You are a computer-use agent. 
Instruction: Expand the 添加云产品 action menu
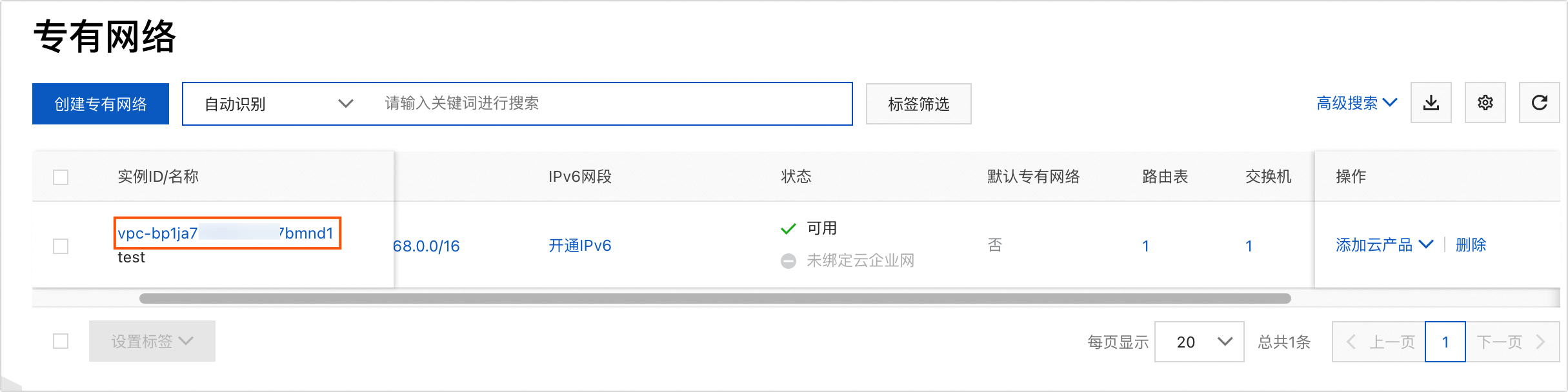point(1384,245)
